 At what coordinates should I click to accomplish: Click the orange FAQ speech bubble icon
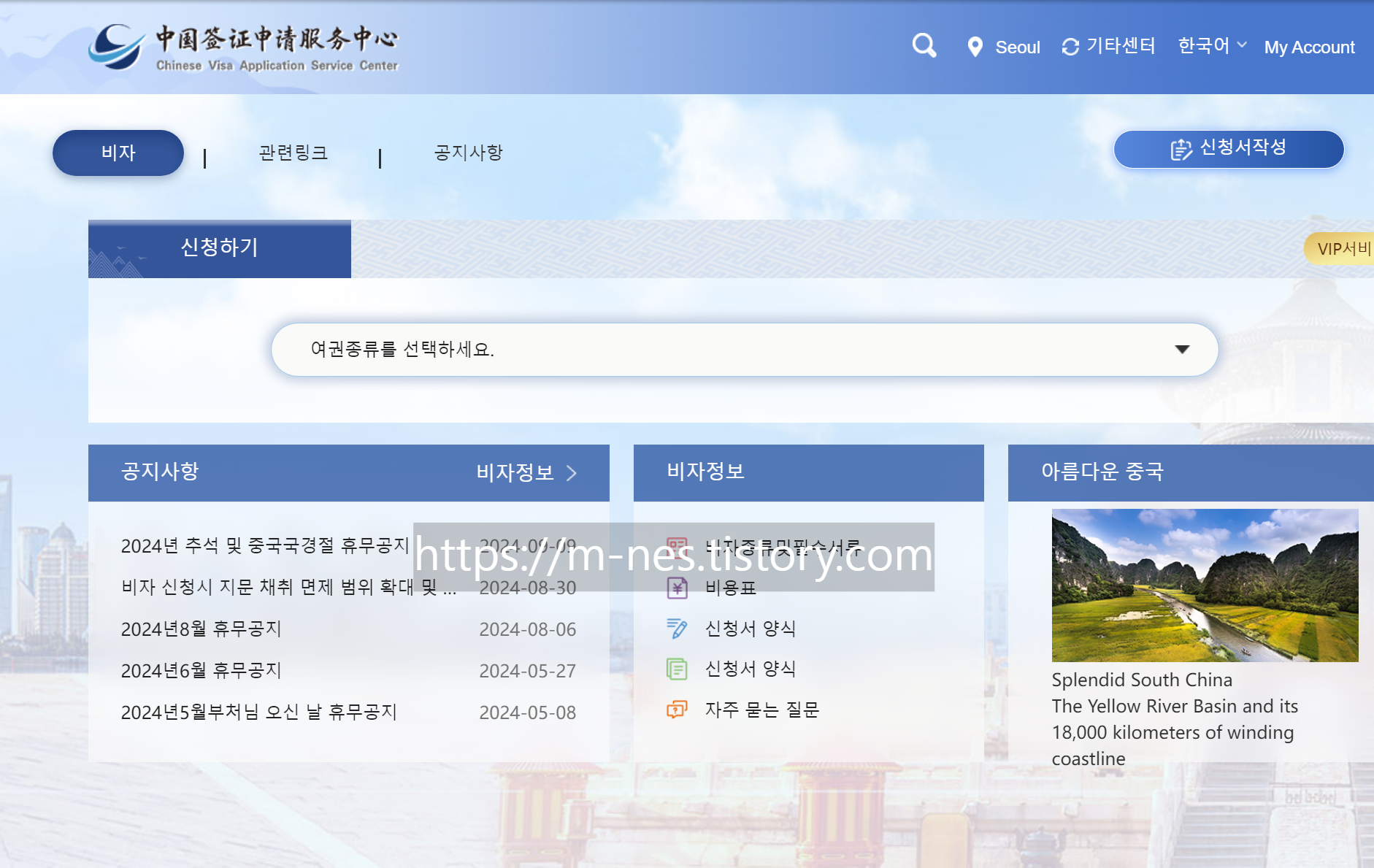click(x=677, y=710)
